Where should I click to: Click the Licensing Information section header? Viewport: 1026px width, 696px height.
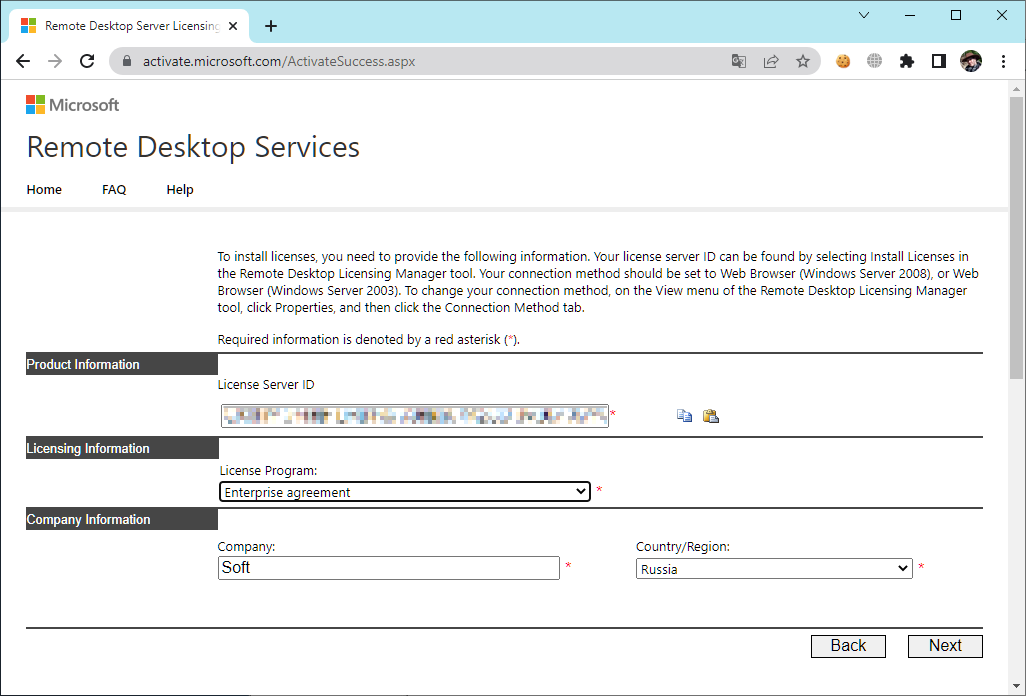tap(122, 448)
